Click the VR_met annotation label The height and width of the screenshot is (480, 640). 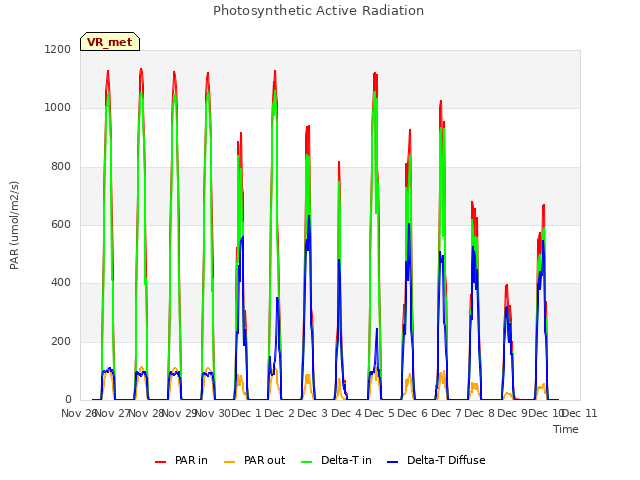point(110,42)
